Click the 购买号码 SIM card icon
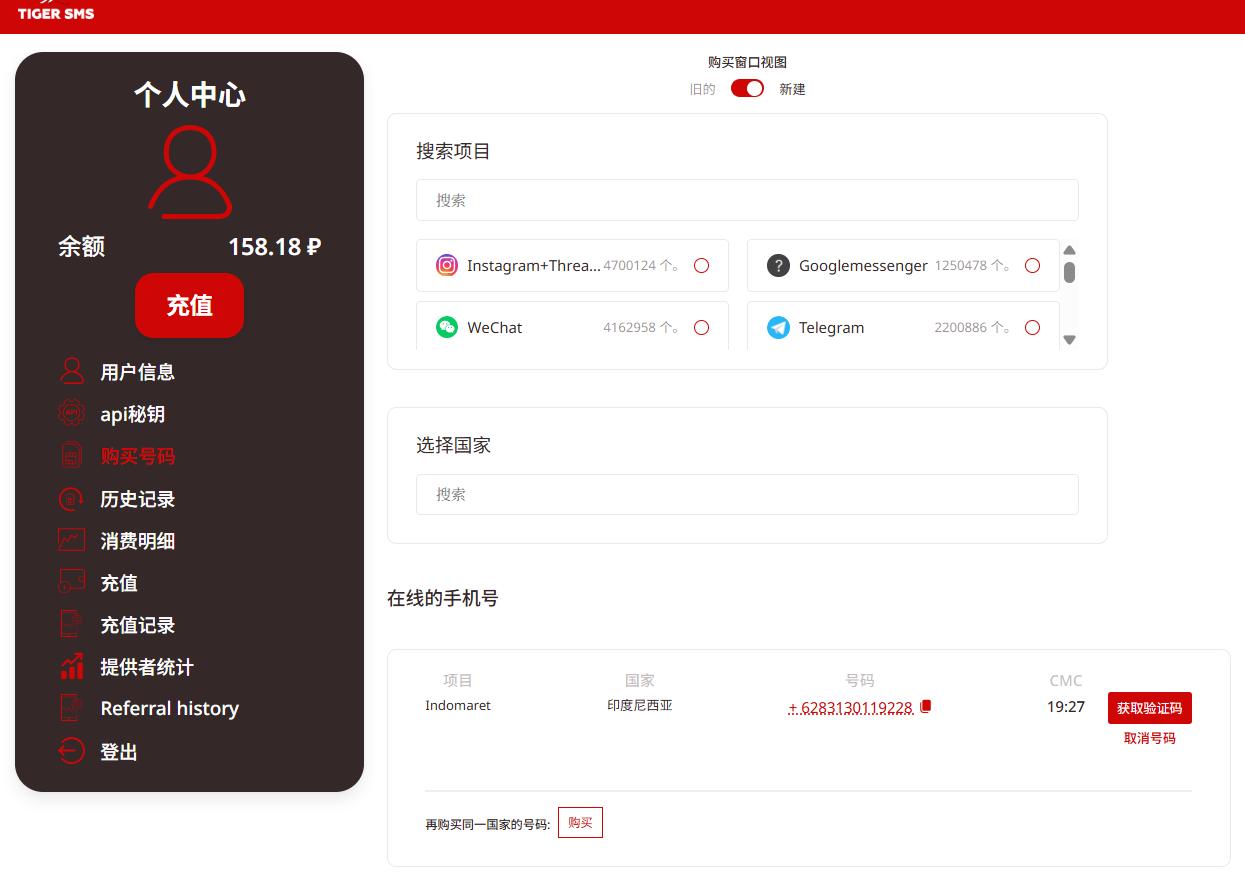Viewport: 1245px width, 877px height. pos(71,456)
